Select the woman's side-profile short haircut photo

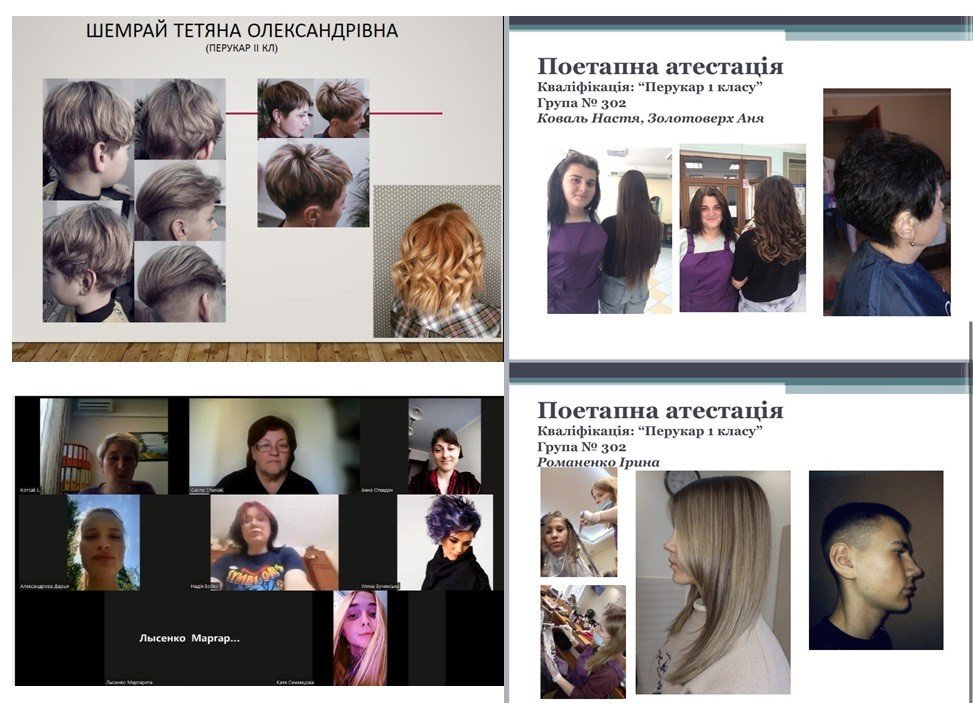pos(285,109)
